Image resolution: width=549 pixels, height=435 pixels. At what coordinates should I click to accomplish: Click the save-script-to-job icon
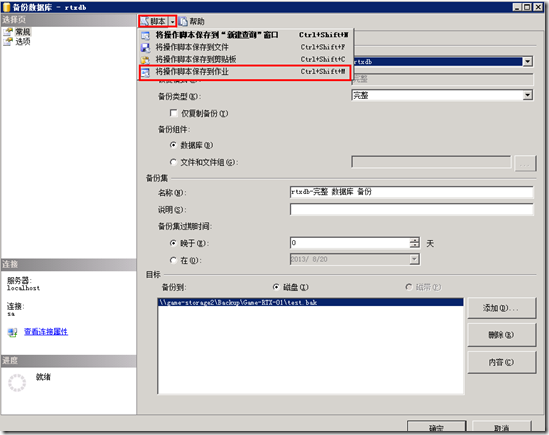[145, 72]
